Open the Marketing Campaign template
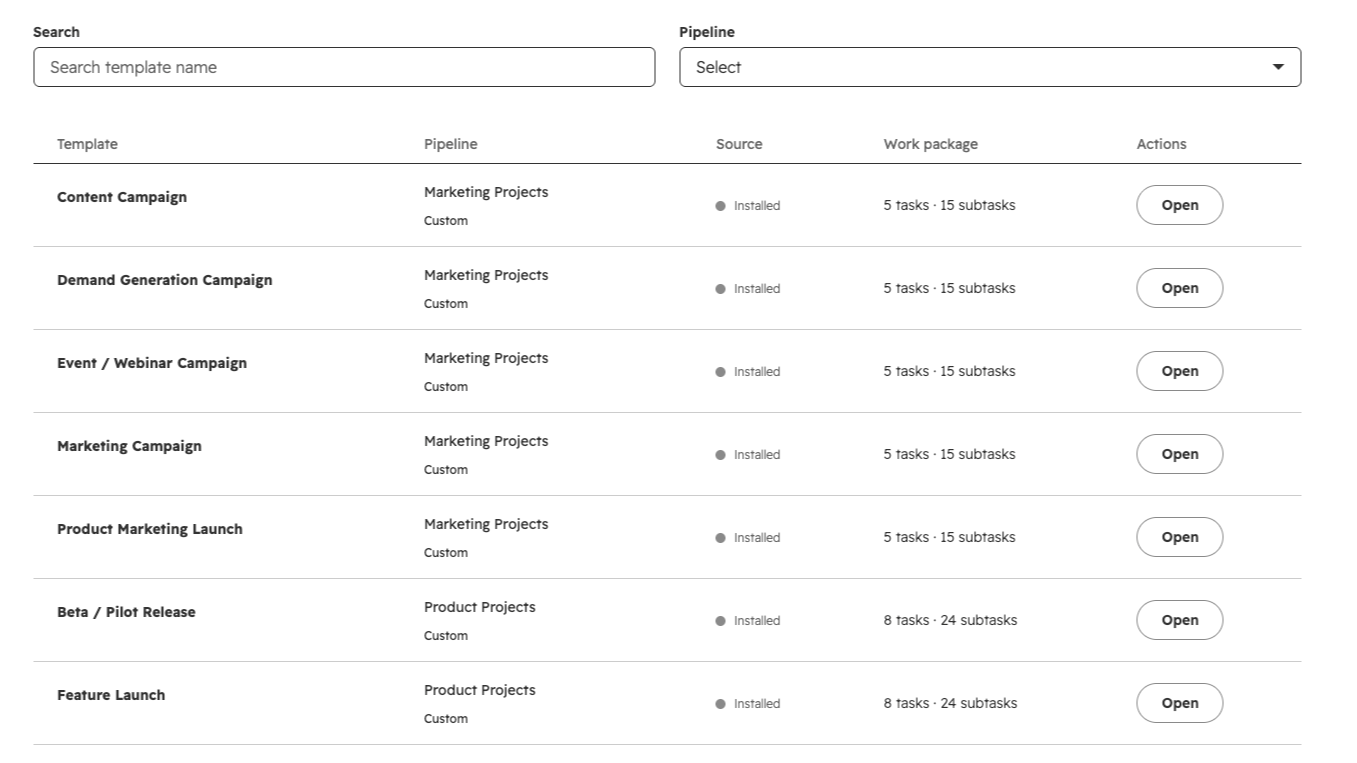Image resolution: width=1357 pixels, height=763 pixels. click(1179, 454)
